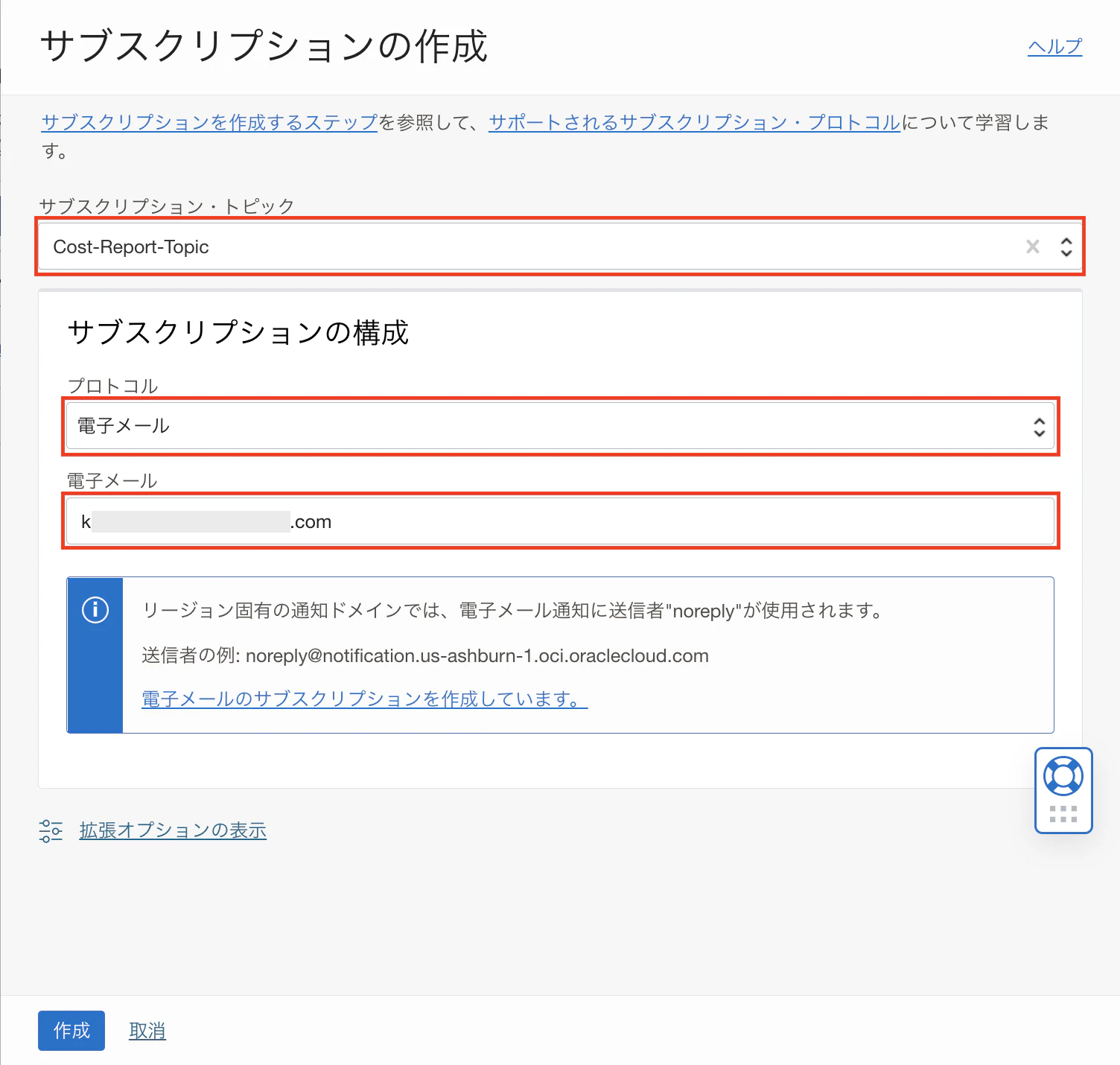Click the sliders icon beside 拡張オプションの表示
This screenshot has height=1065, width=1120.
click(x=51, y=830)
